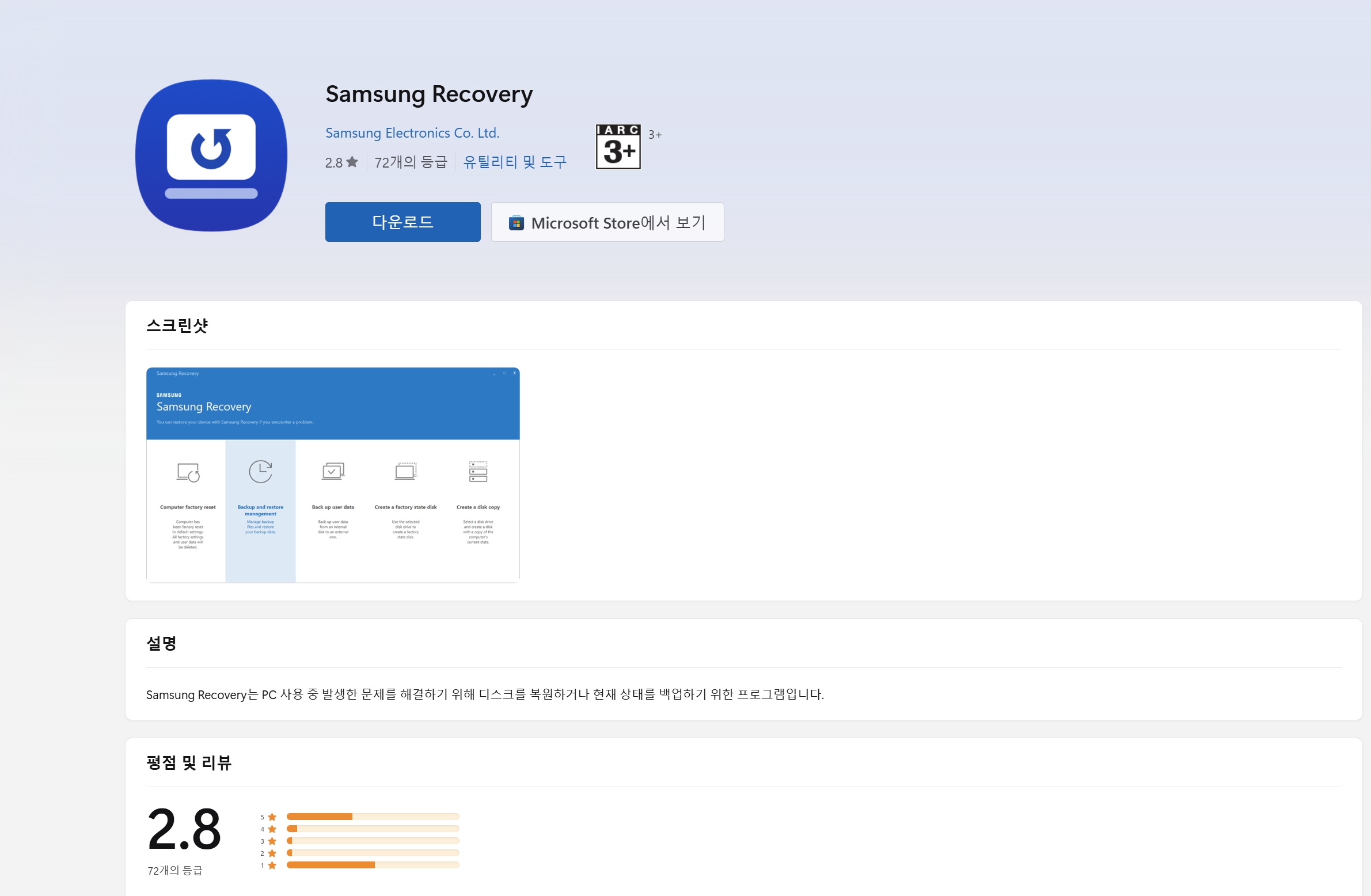Click the Create a disk copy icon
The image size is (1371, 896).
click(x=478, y=472)
